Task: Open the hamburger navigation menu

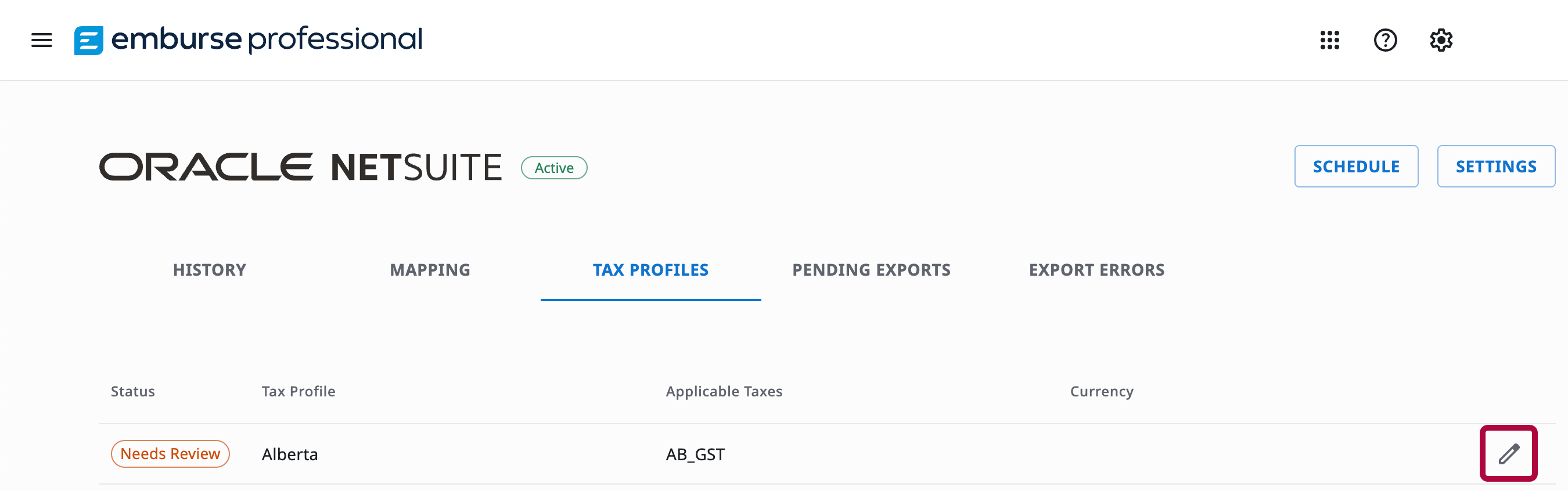Action: pos(41,40)
